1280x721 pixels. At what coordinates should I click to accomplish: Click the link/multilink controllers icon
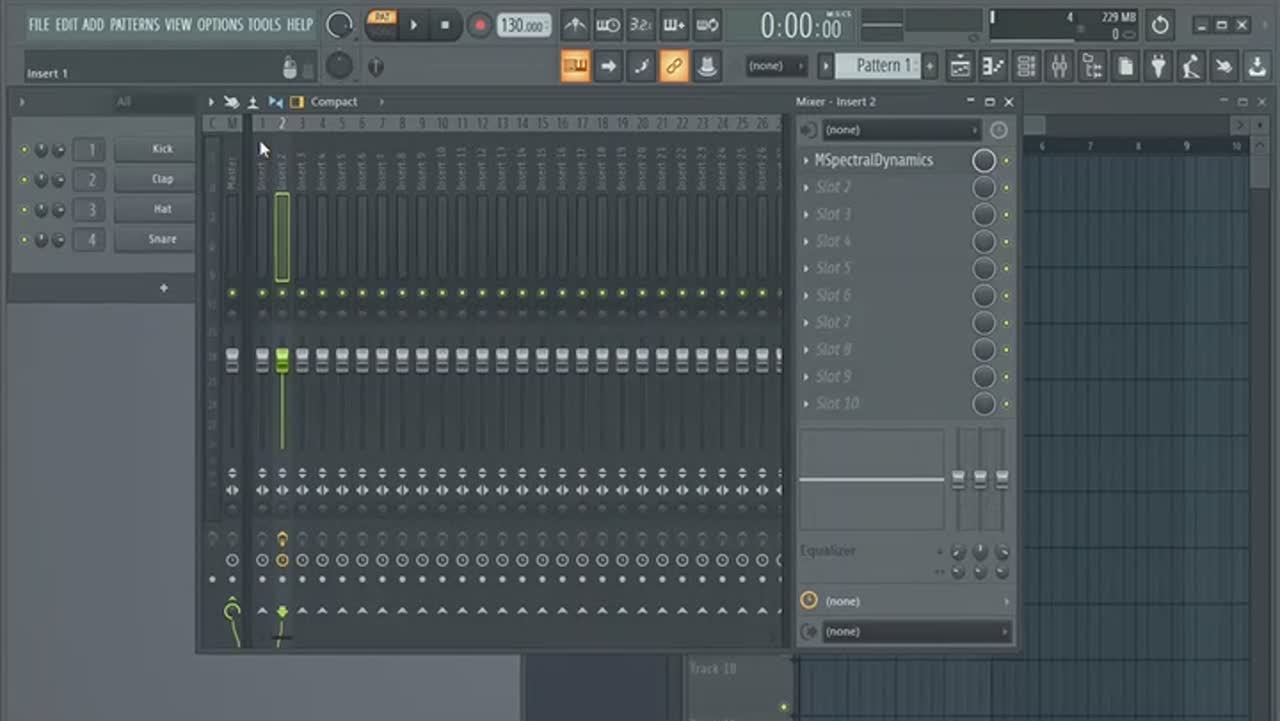[674, 67]
